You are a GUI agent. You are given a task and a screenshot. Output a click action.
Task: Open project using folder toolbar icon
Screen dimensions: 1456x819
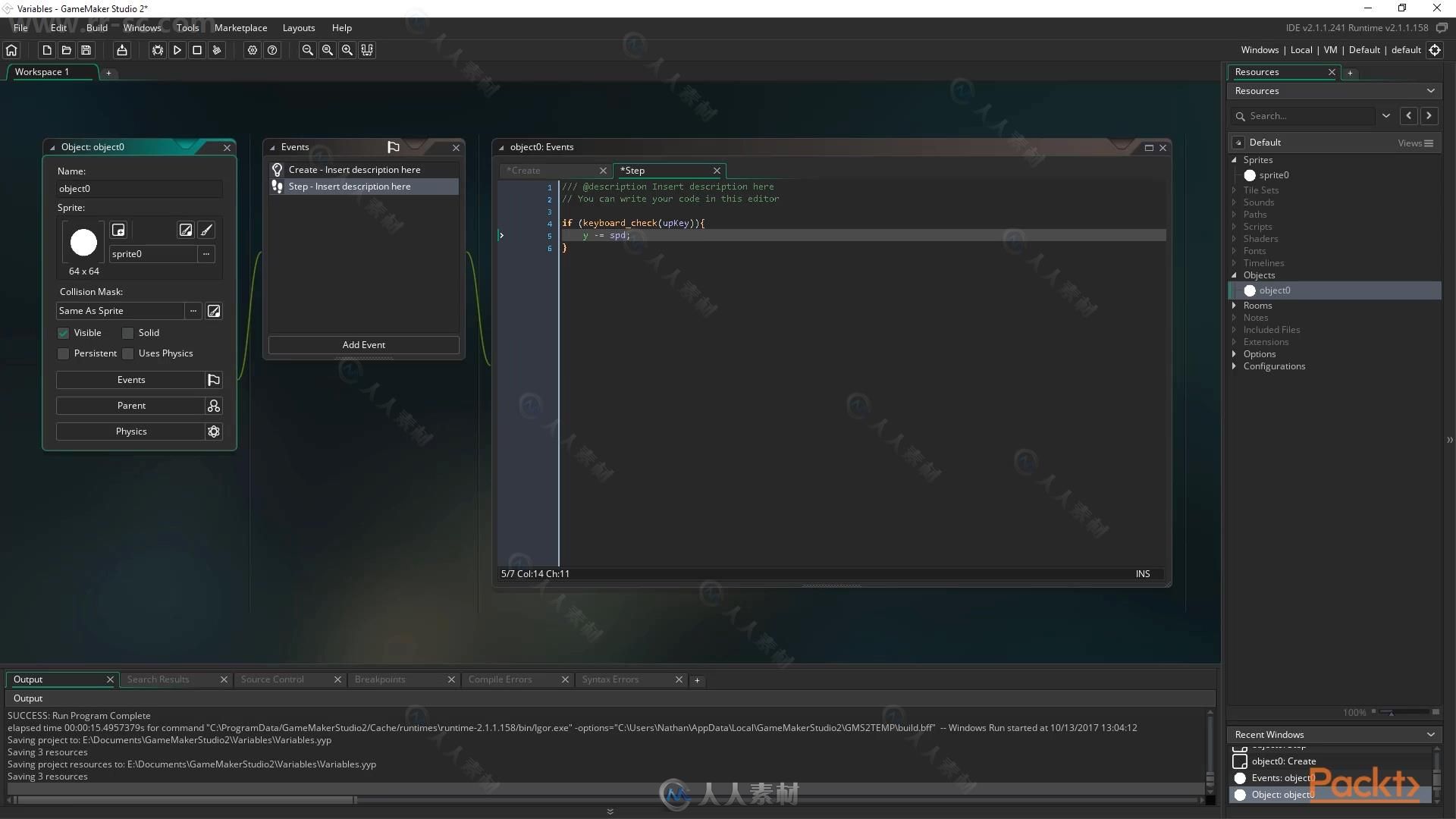[x=67, y=50]
